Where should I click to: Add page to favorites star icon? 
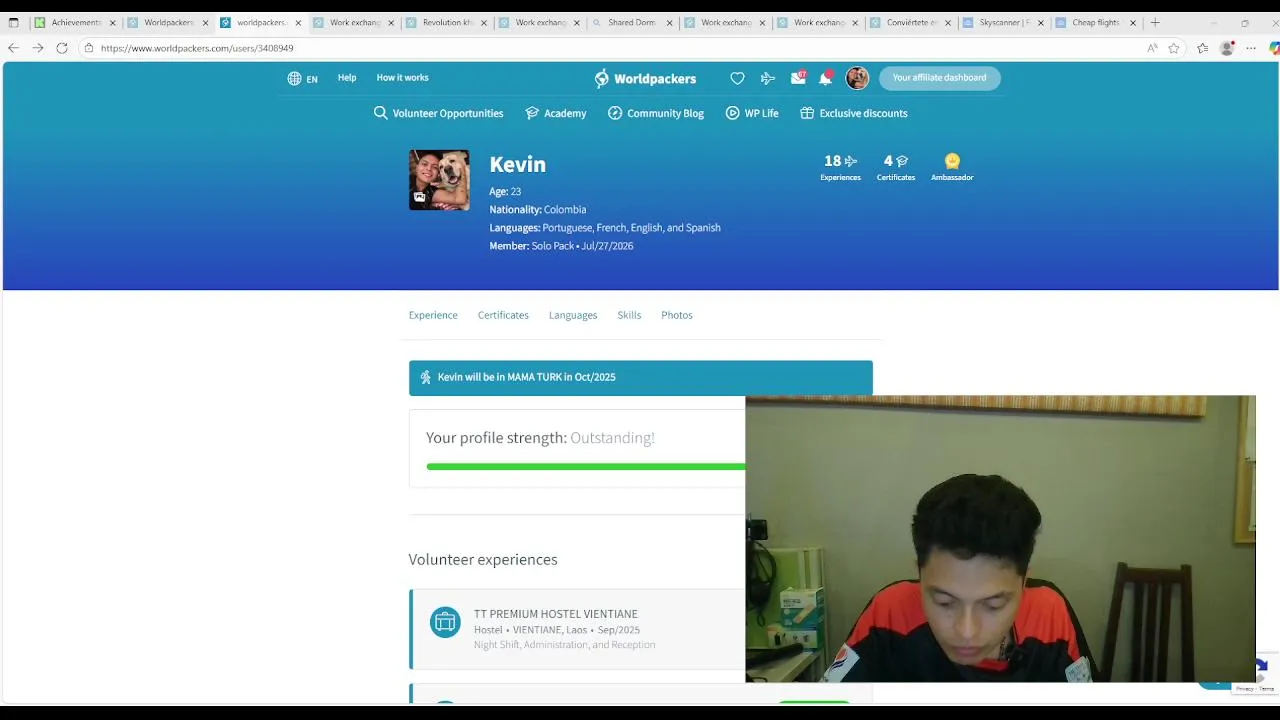[1174, 48]
